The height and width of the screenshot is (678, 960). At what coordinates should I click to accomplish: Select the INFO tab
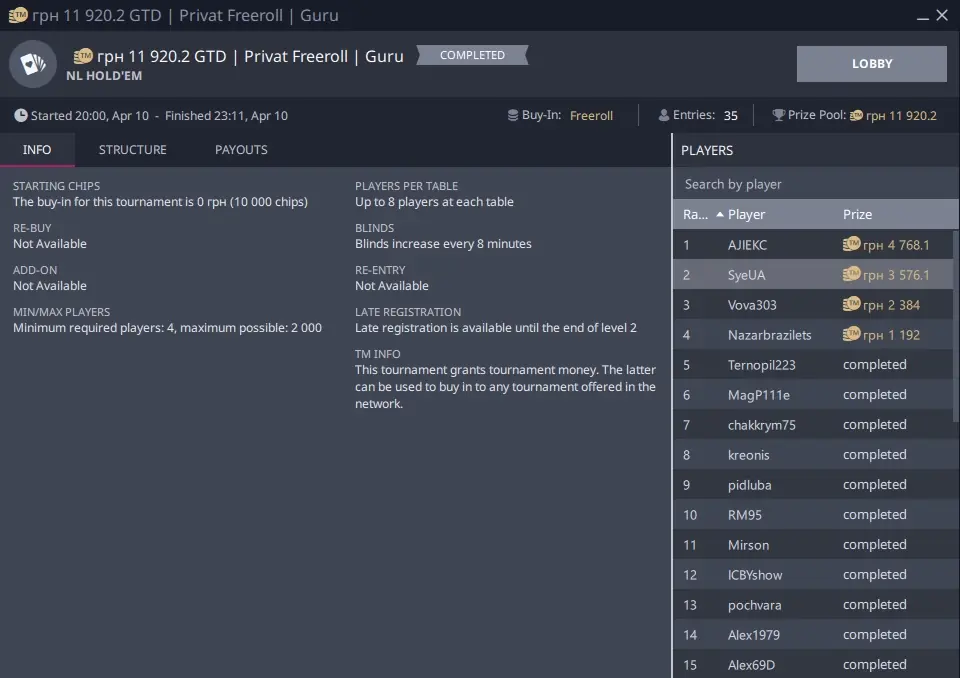click(x=37, y=150)
